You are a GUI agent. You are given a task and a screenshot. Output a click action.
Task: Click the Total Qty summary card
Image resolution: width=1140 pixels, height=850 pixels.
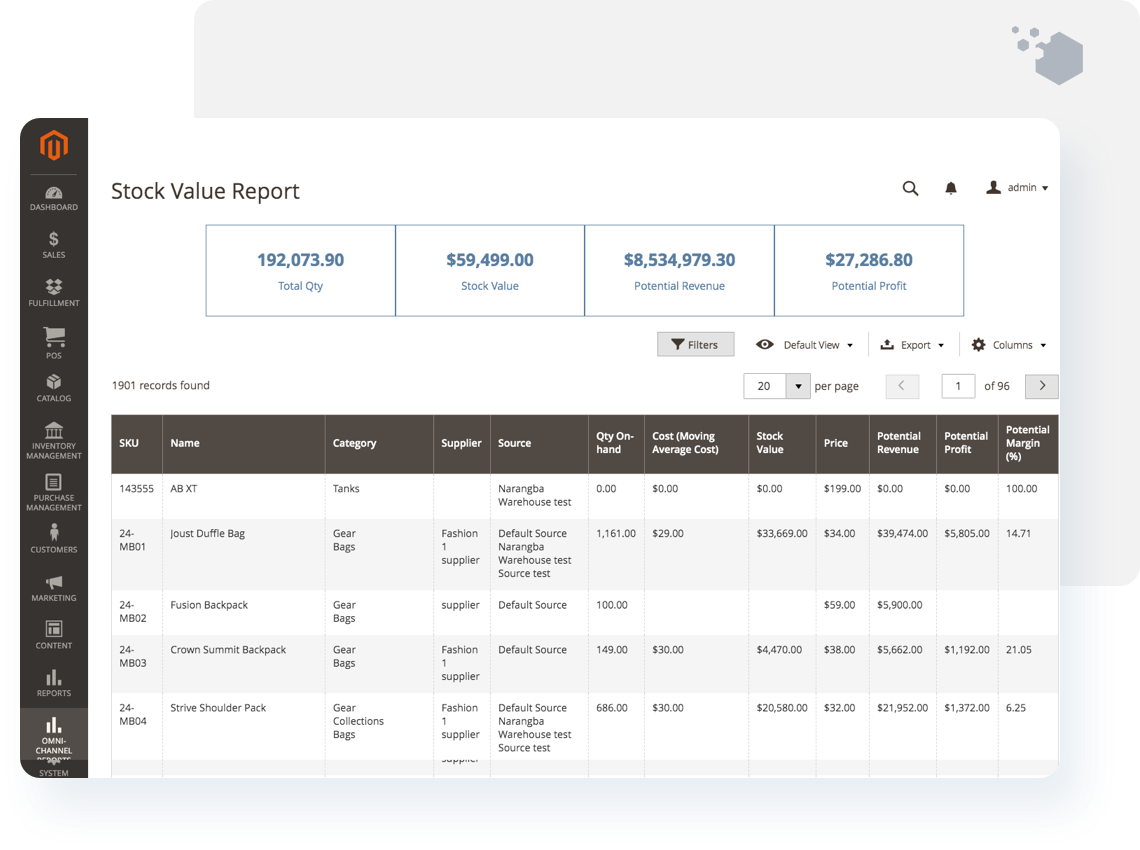click(300, 270)
